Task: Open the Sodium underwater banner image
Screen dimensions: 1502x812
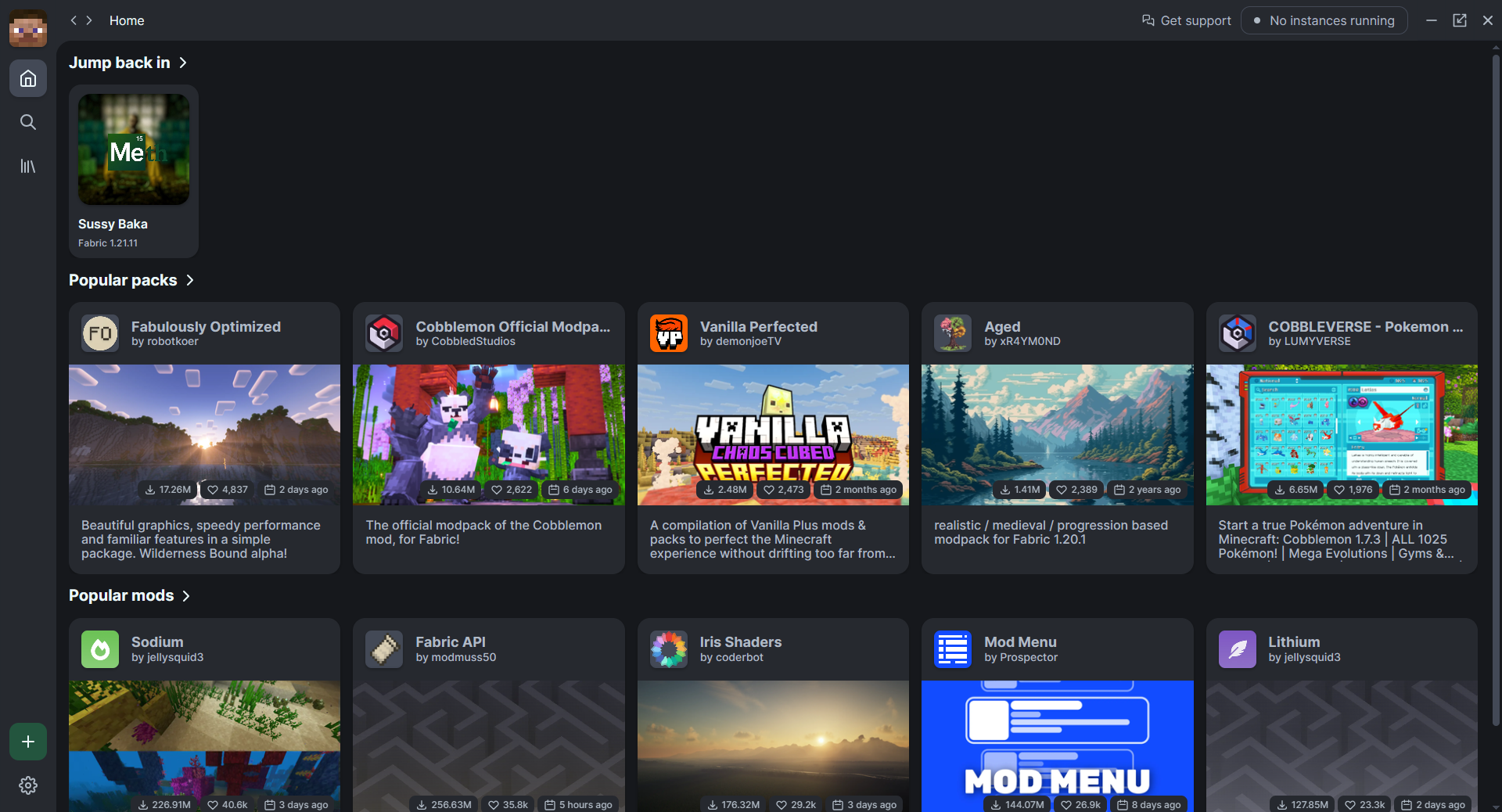Action: point(204,746)
